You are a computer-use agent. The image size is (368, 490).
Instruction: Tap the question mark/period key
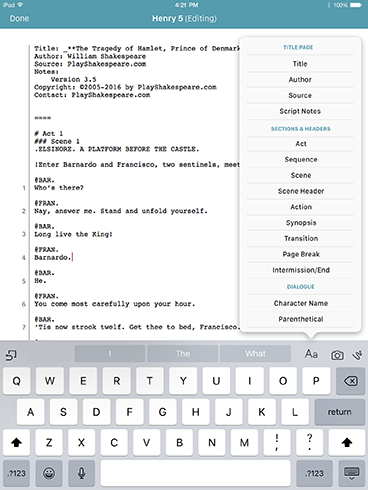[x=309, y=443]
